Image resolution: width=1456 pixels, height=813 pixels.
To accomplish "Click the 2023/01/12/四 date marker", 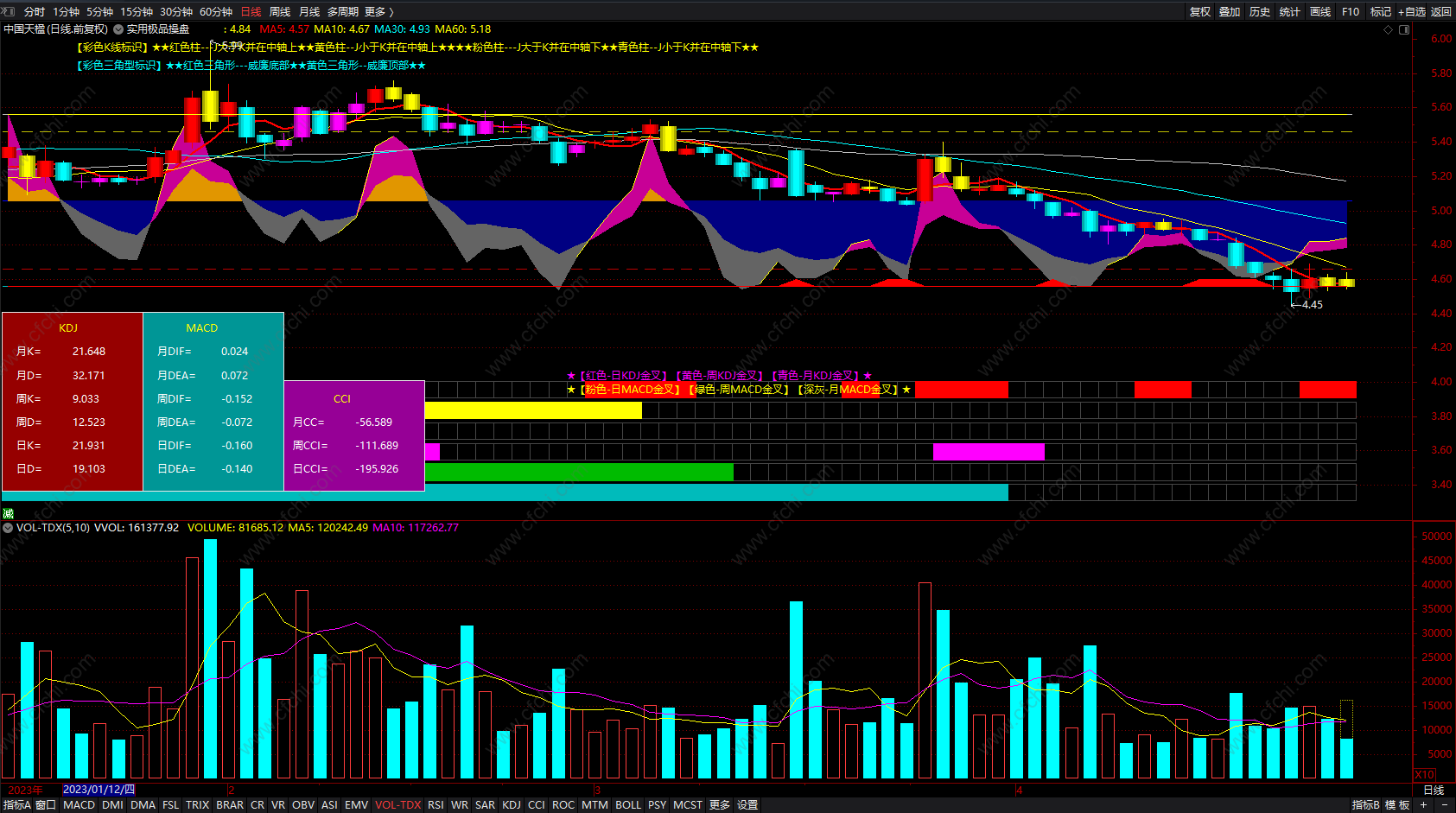I will pyautogui.click(x=99, y=790).
